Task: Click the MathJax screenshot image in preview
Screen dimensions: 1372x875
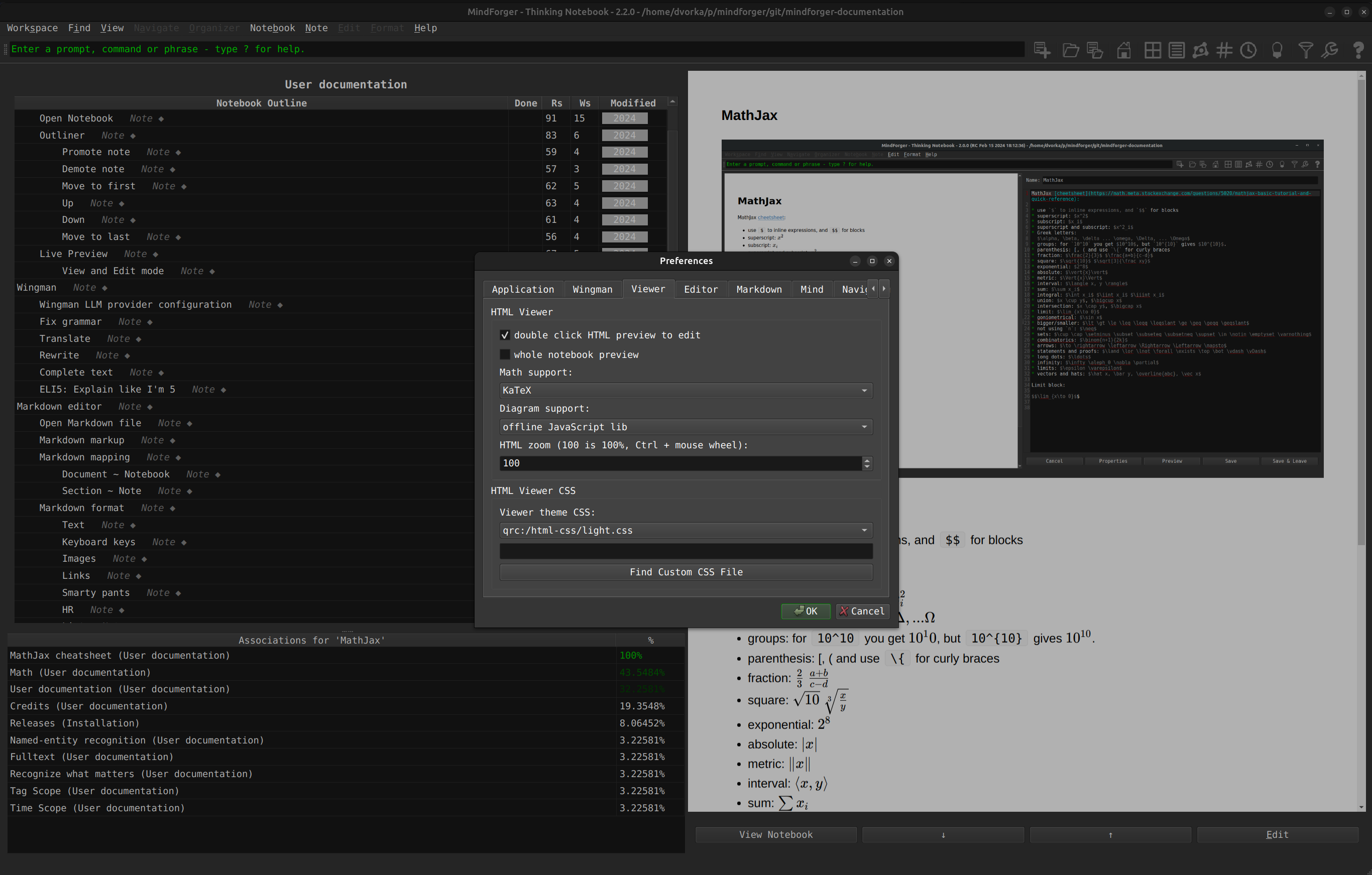Action: (1022, 308)
